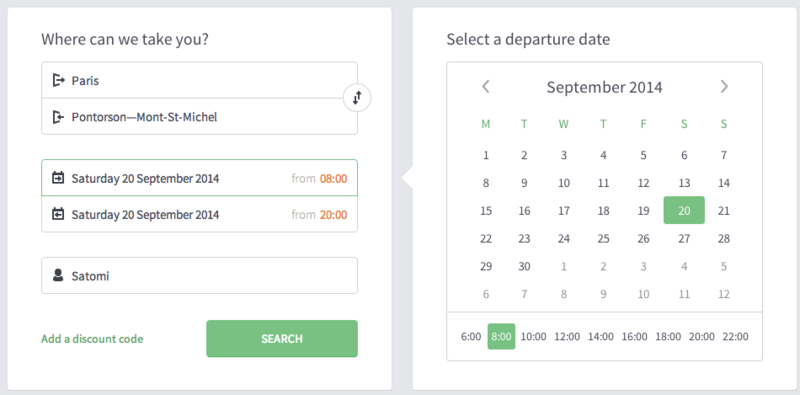Open the return date field showing 20:00
This screenshot has width=800, height=395.
[199, 214]
